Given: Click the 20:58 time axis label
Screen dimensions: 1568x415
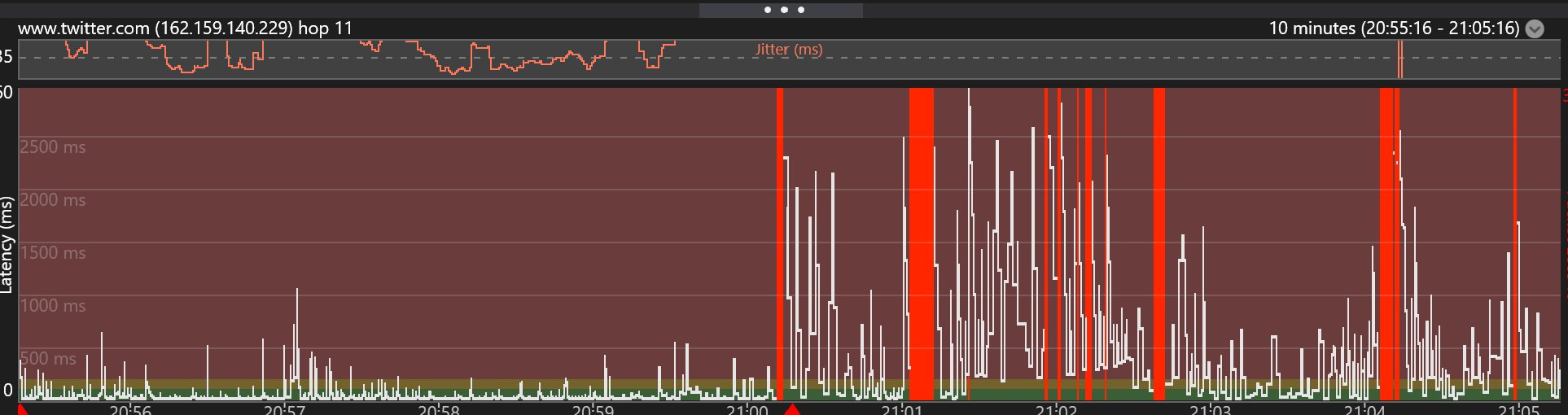Looking at the screenshot, I should pos(439,409).
